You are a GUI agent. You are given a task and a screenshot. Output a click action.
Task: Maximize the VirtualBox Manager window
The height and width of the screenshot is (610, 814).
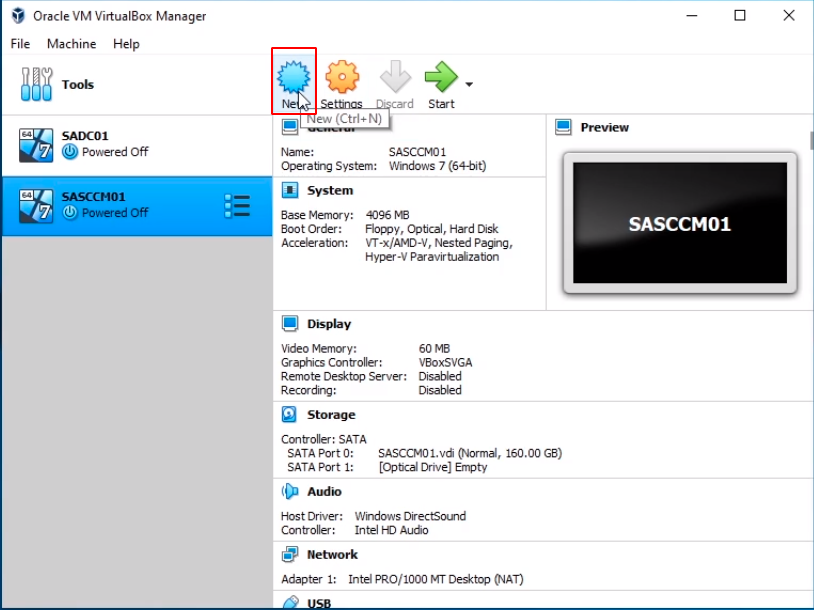740,16
